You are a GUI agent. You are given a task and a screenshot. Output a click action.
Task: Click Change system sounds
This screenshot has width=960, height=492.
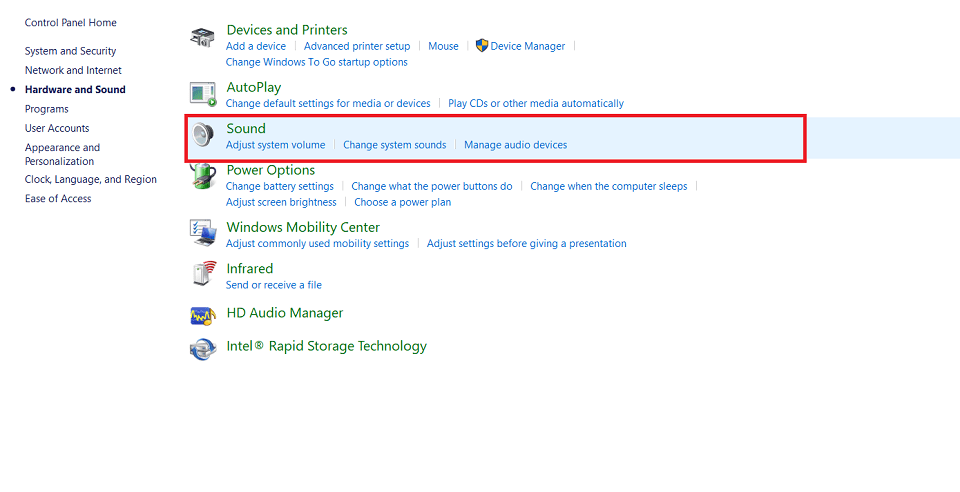tap(394, 145)
